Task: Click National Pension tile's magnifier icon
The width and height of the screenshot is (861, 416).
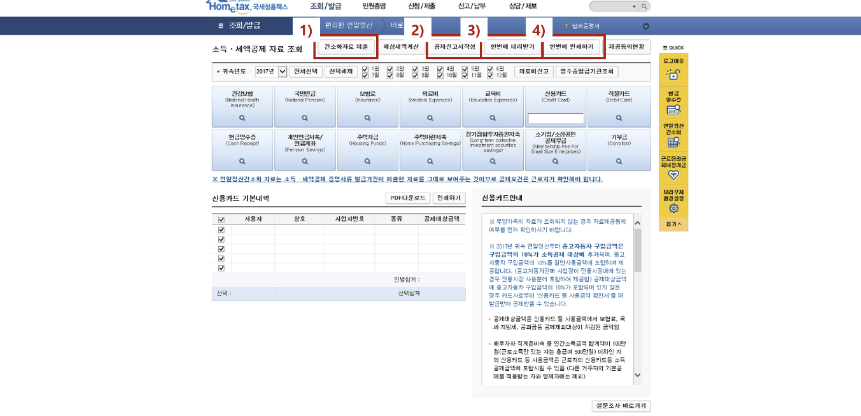Action: tap(305, 118)
